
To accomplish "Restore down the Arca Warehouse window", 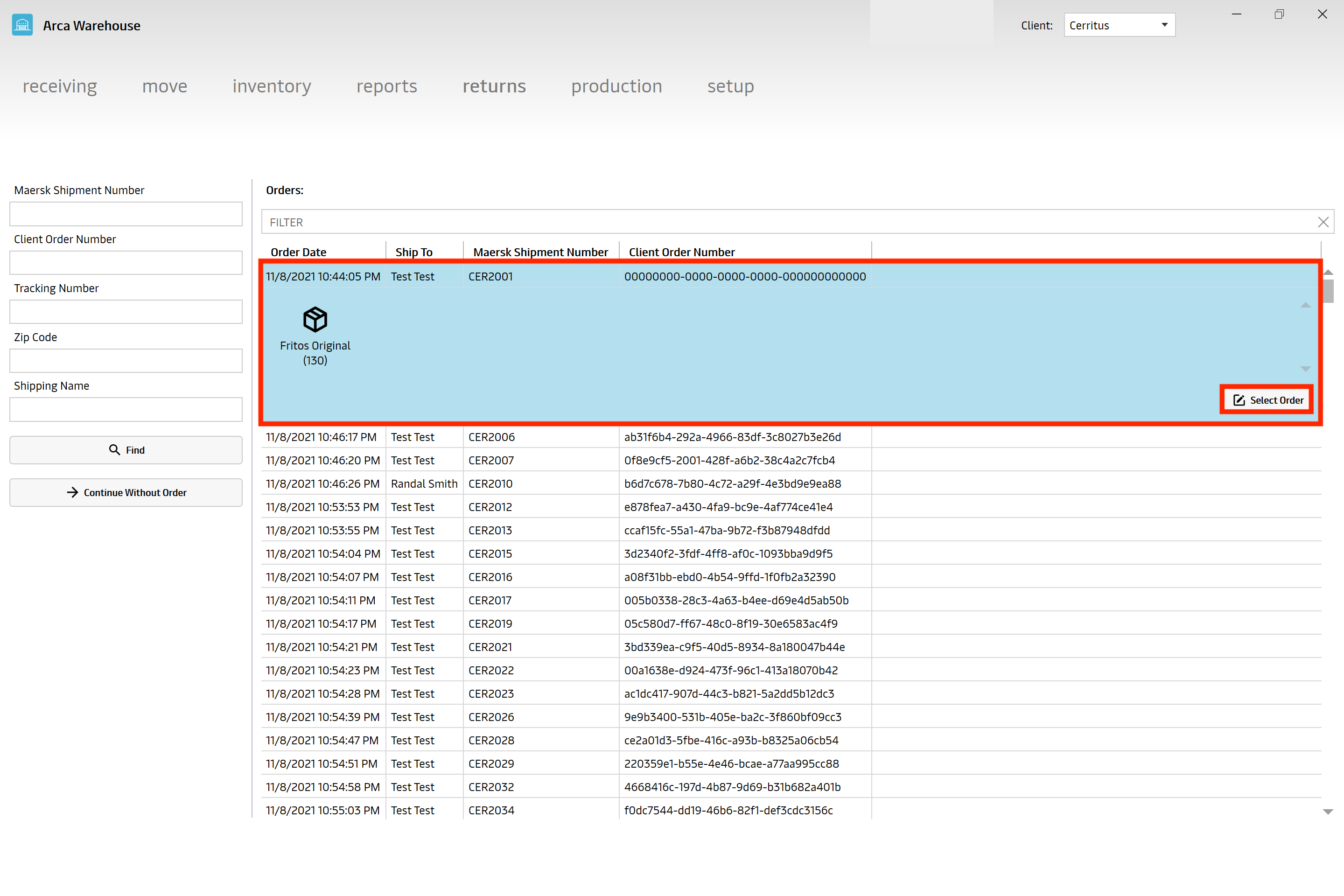I will 1280,14.
